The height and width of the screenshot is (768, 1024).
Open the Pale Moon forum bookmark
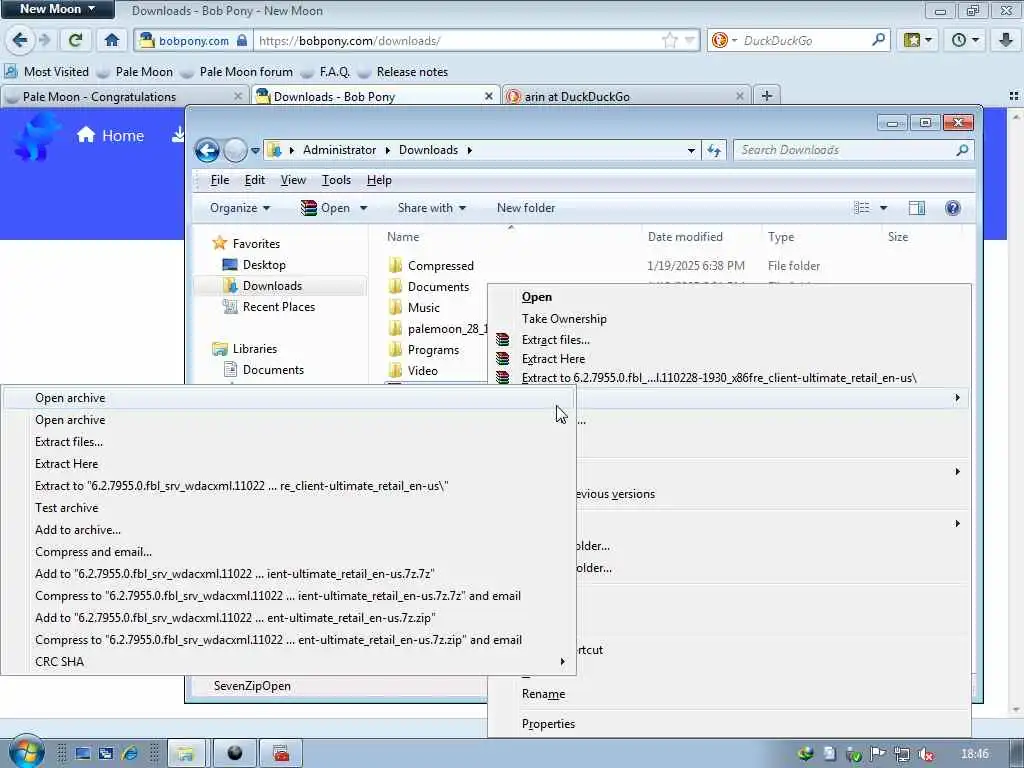pyautogui.click(x=236, y=72)
